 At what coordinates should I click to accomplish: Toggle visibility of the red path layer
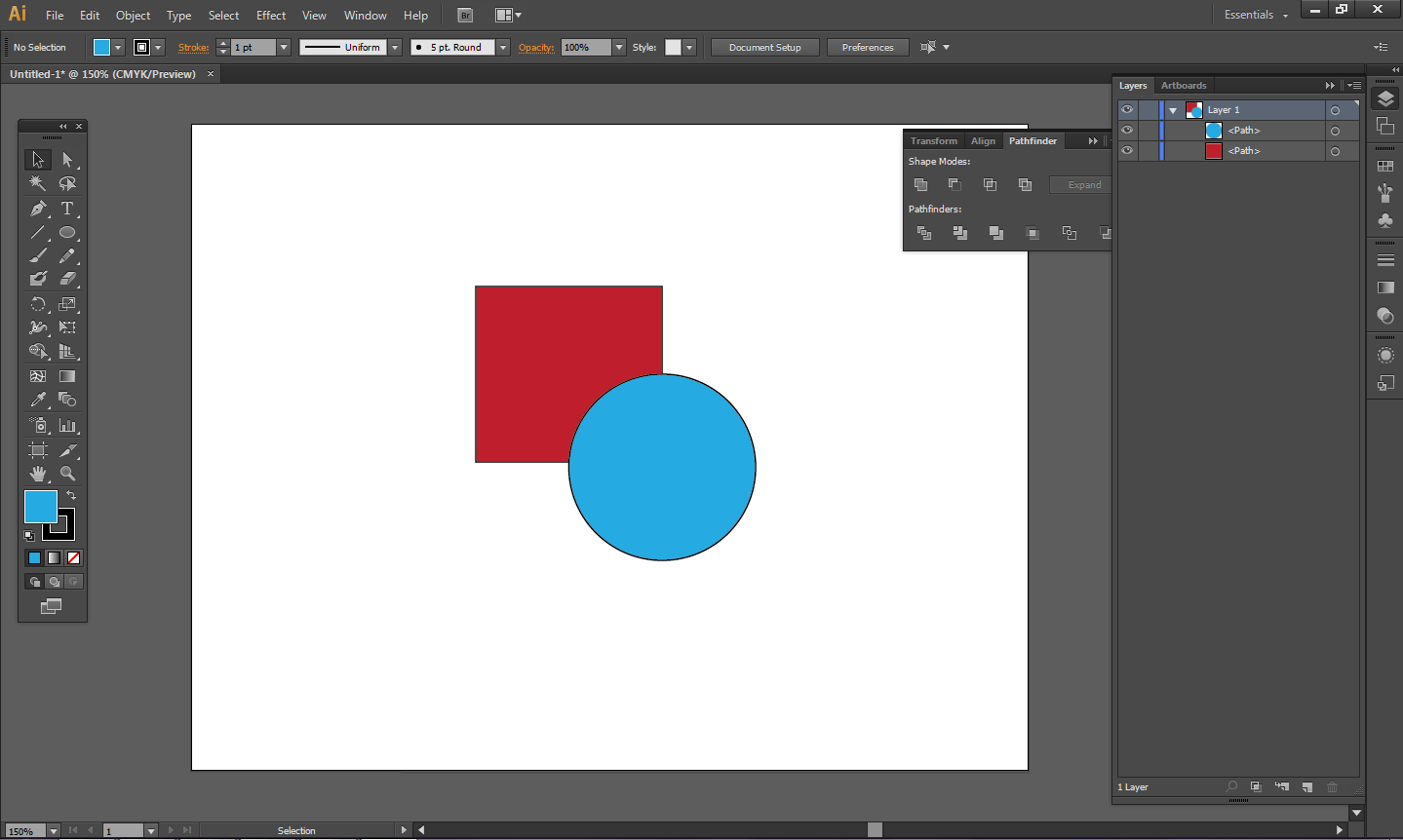tap(1127, 151)
